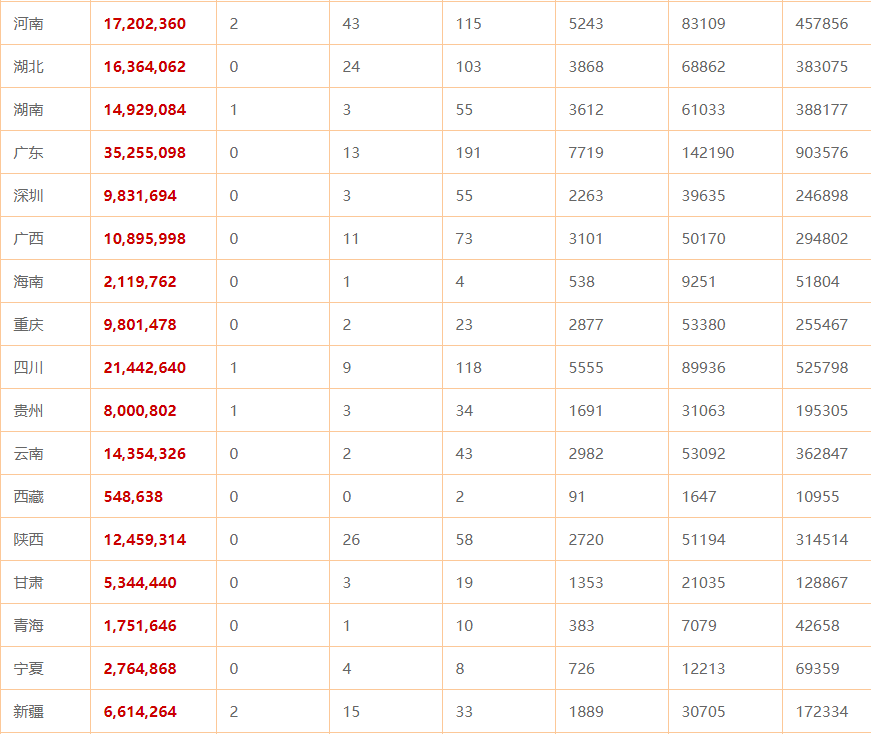Select 9,801,478 in the 重庆 row
Viewport: 871px width, 734px height.
pos(140,324)
